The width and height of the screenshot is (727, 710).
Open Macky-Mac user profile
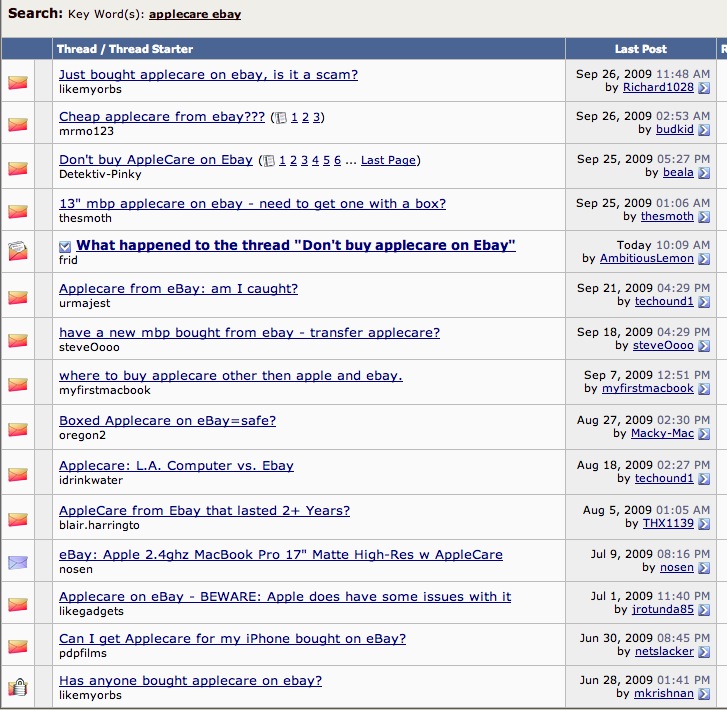coord(663,434)
